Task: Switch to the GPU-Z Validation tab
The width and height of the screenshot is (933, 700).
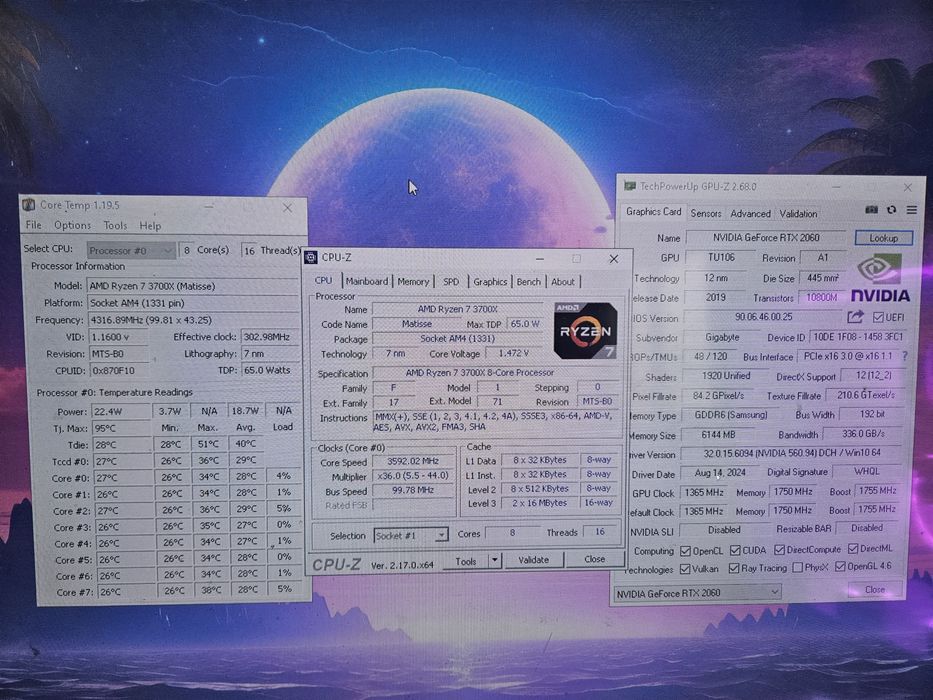Action: (798, 213)
